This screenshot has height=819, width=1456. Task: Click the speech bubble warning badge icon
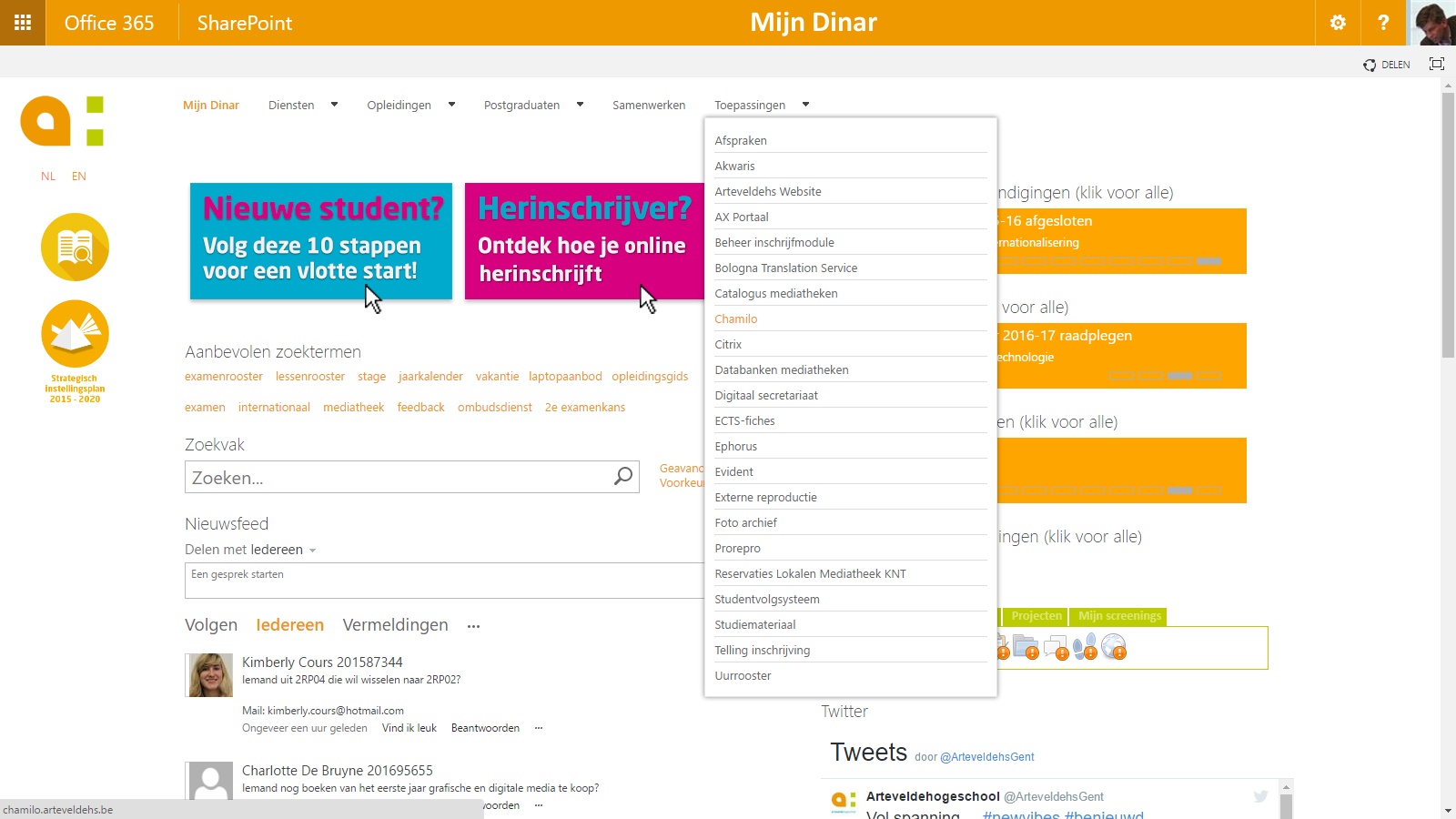[1057, 648]
